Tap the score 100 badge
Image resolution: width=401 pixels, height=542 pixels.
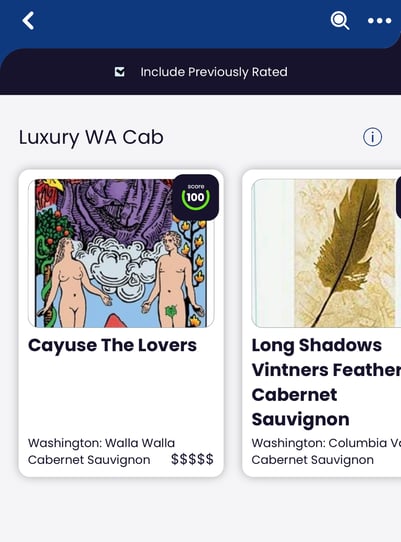click(x=196, y=197)
